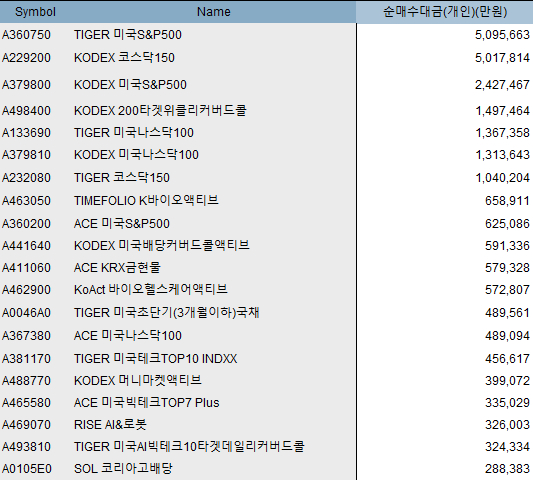Click ACE 미국빅테크TOP7 Plus name cell
This screenshot has height=480, width=533.
147,403
